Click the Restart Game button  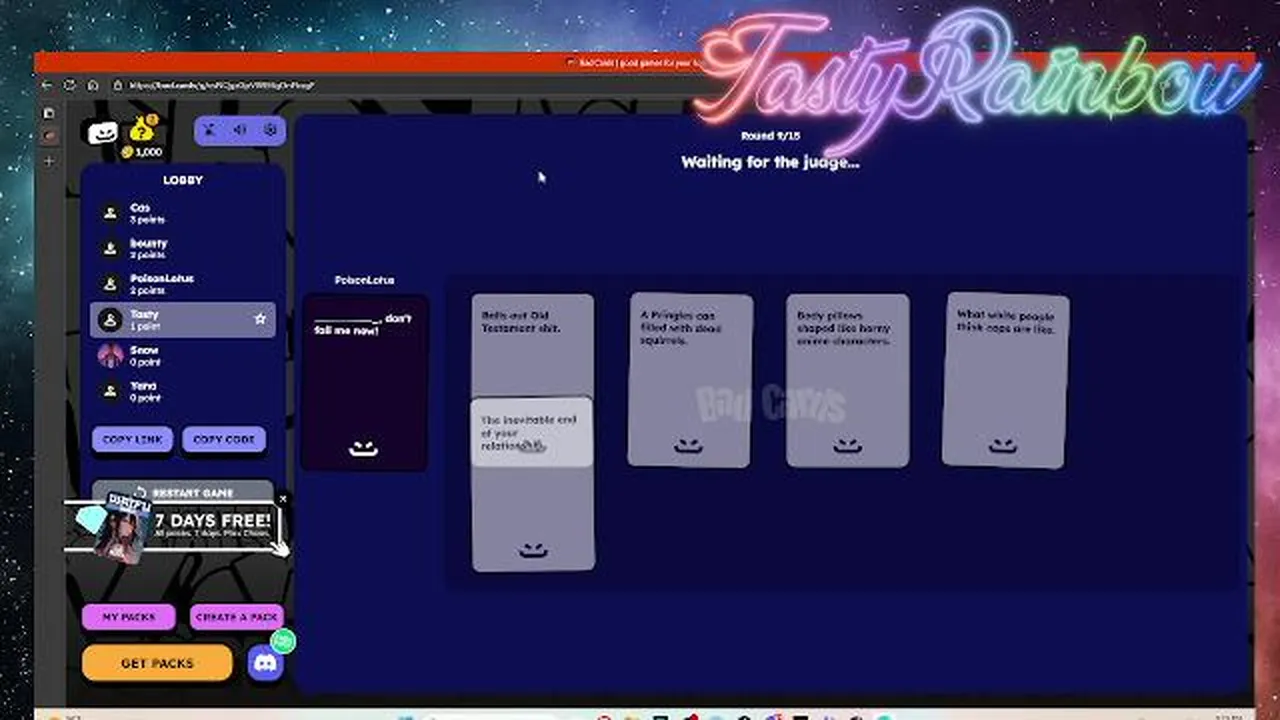[183, 493]
